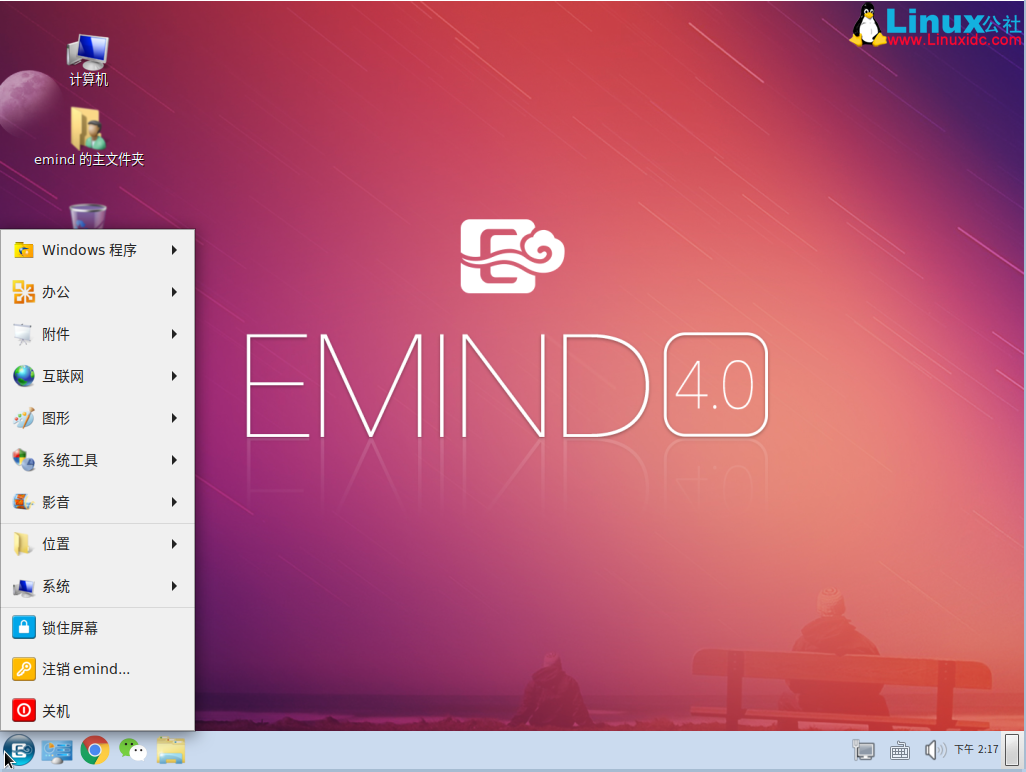Expand the 互联网 submenu arrow
This screenshot has width=1026, height=772.
pyautogui.click(x=174, y=376)
